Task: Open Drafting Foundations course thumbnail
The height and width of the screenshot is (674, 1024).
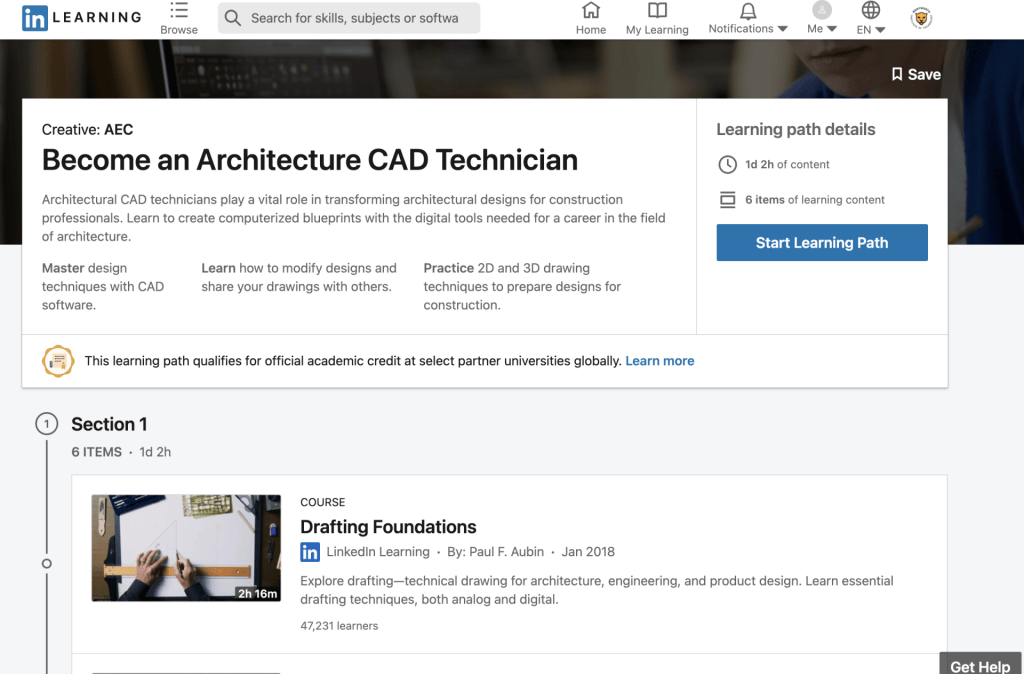Action: pyautogui.click(x=186, y=547)
